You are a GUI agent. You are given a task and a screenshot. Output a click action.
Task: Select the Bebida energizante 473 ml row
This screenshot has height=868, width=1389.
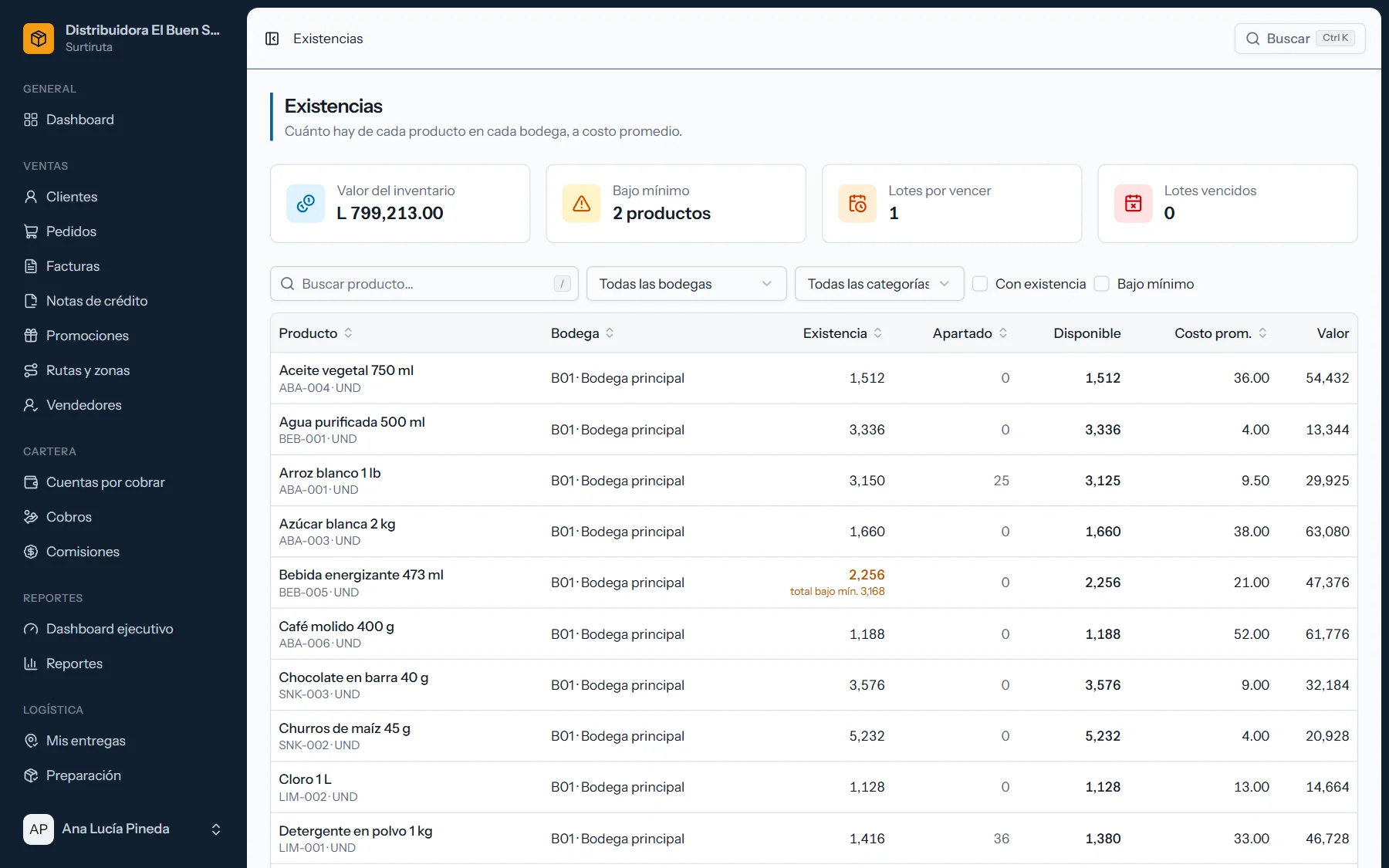click(x=814, y=583)
